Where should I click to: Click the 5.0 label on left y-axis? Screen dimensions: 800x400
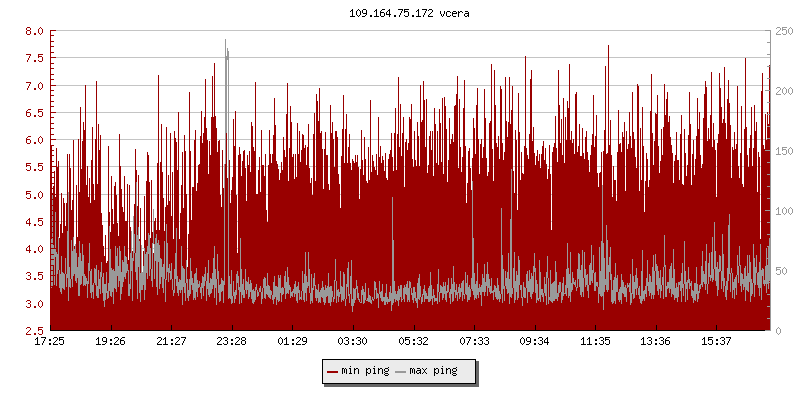click(33, 195)
